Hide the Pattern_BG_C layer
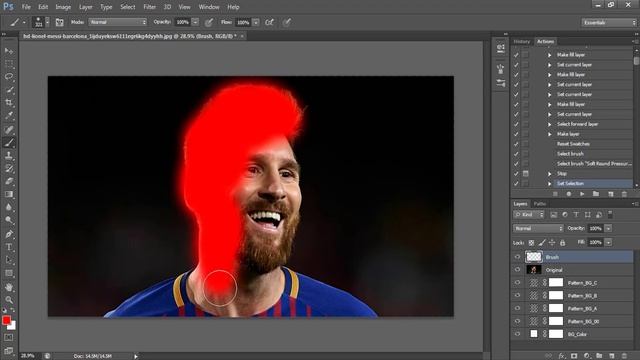Viewport: 640px width, 360px height. pyautogui.click(x=518, y=282)
